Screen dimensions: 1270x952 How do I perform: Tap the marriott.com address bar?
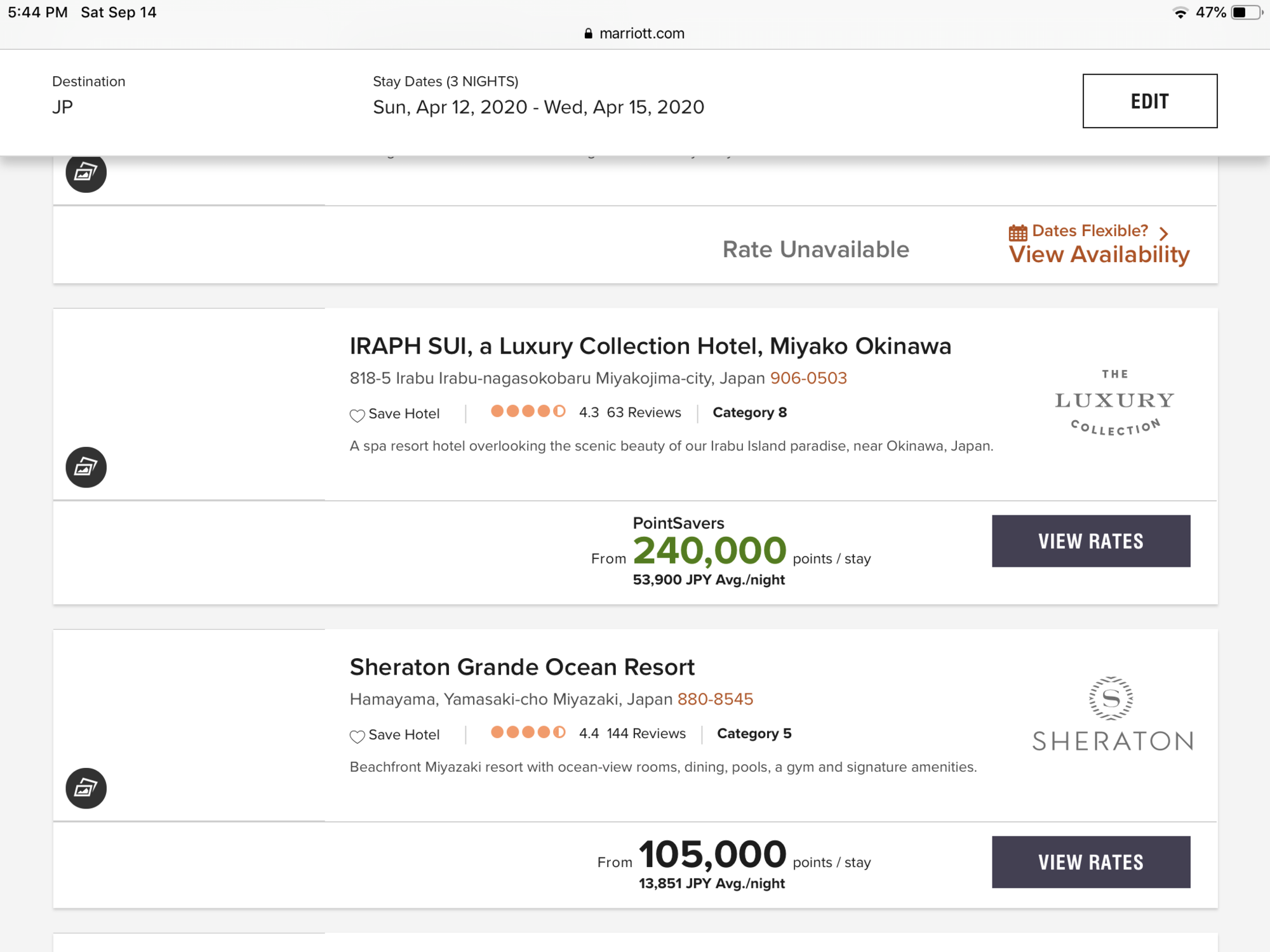[635, 34]
